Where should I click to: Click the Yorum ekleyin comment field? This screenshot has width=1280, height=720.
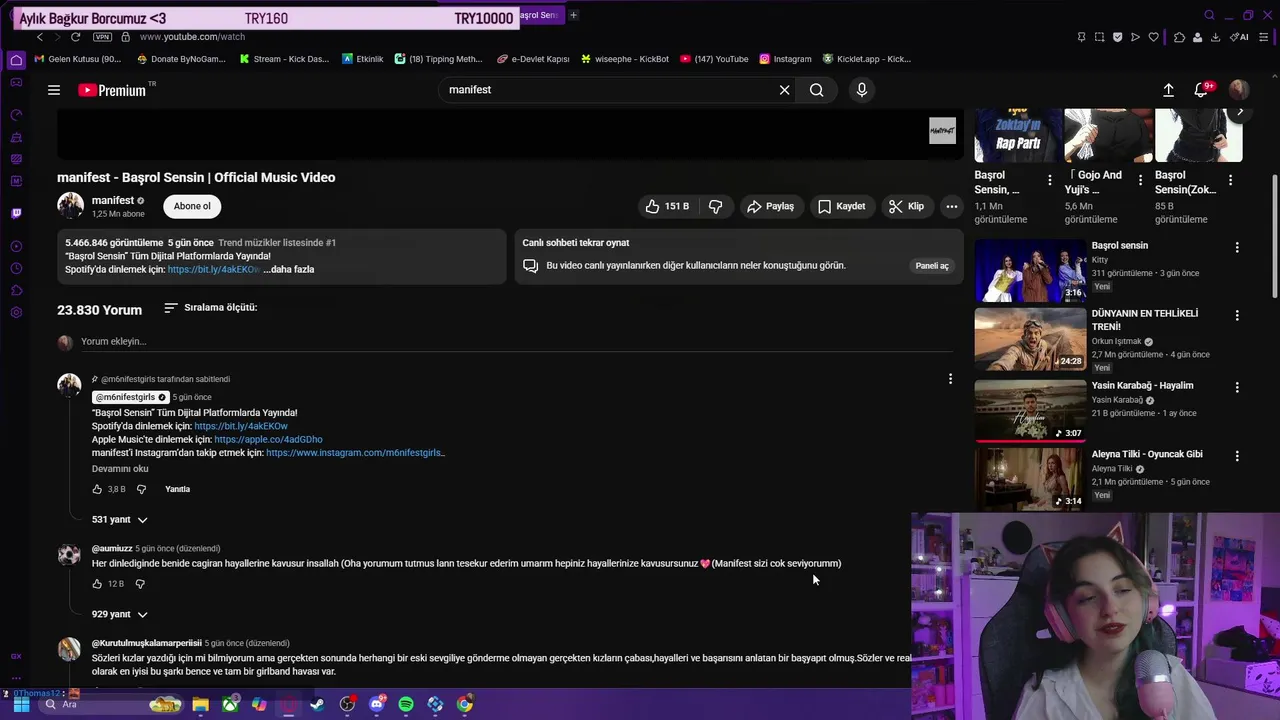(516, 342)
